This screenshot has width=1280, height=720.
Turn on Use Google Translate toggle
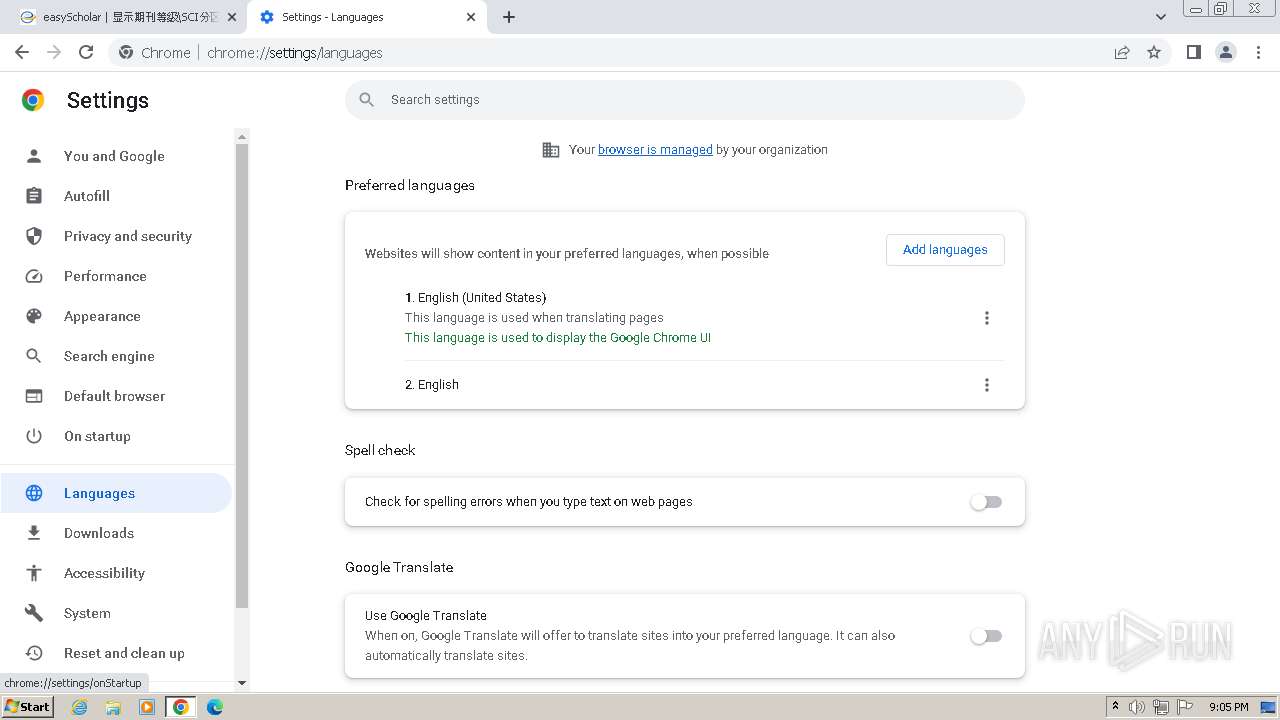(x=986, y=636)
